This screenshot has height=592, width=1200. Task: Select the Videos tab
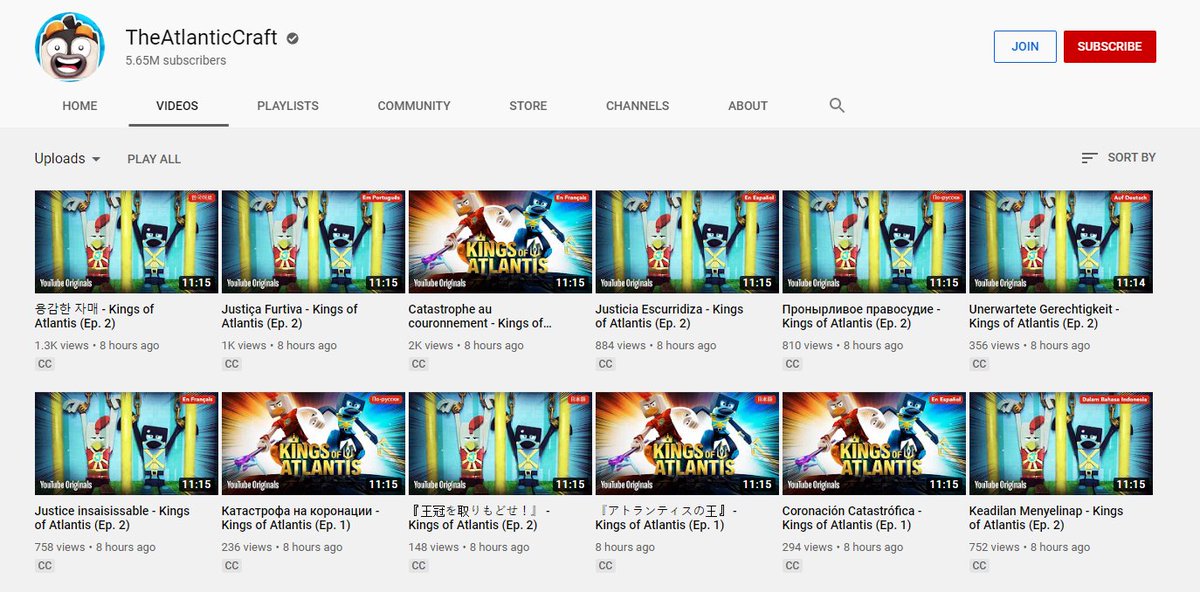[177, 105]
